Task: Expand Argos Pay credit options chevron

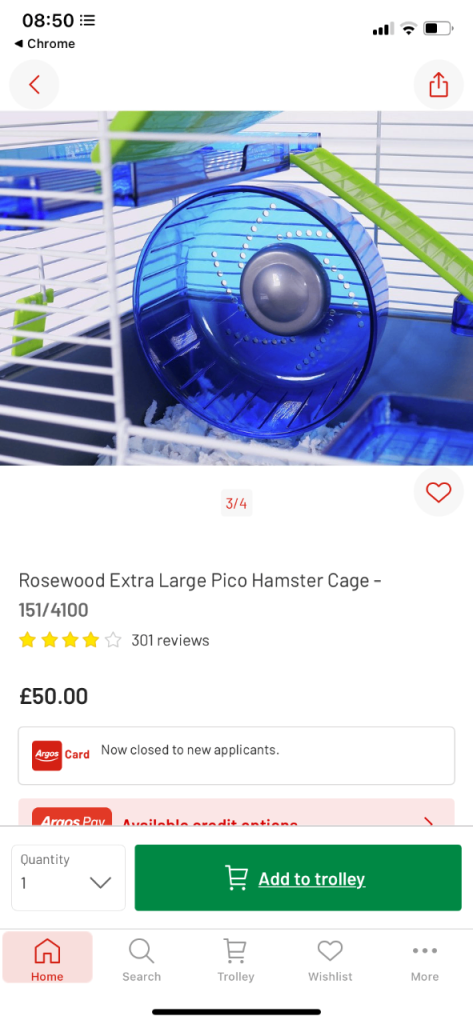Action: [428, 822]
